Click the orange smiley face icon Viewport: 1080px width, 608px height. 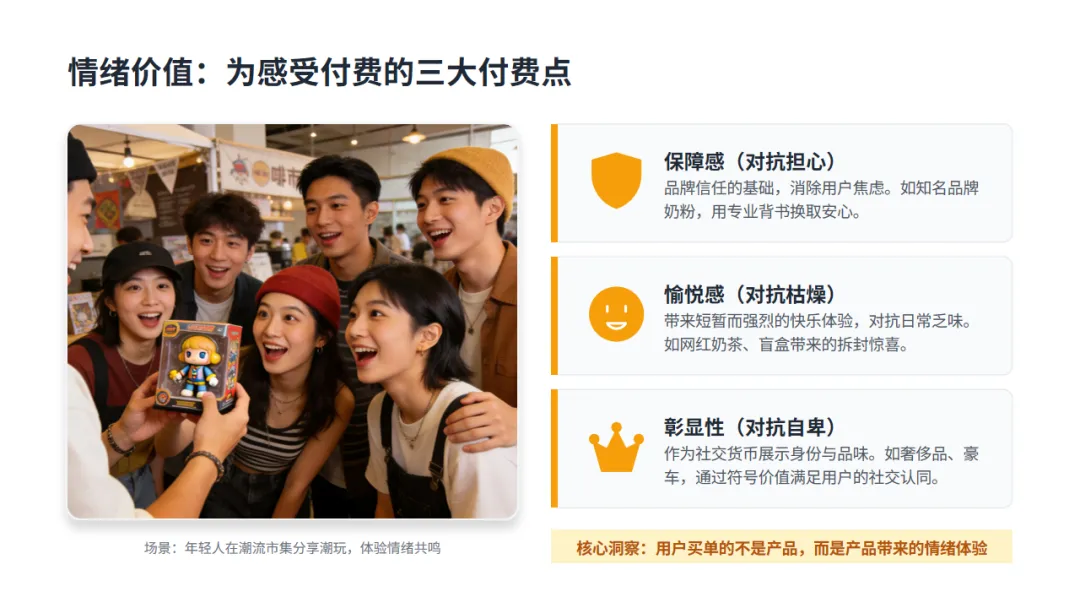pos(616,314)
